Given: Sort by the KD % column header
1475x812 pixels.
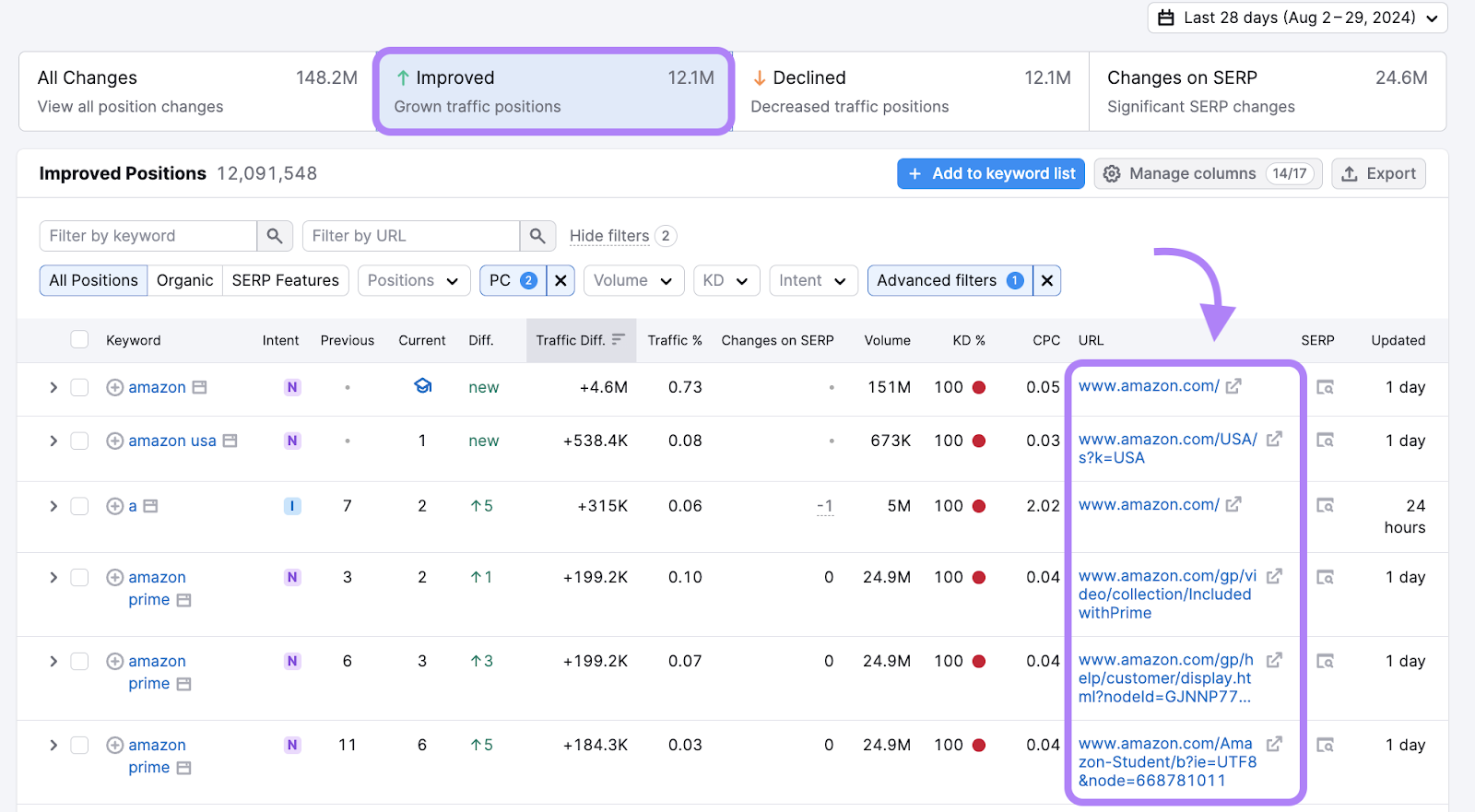Looking at the screenshot, I should [969, 340].
